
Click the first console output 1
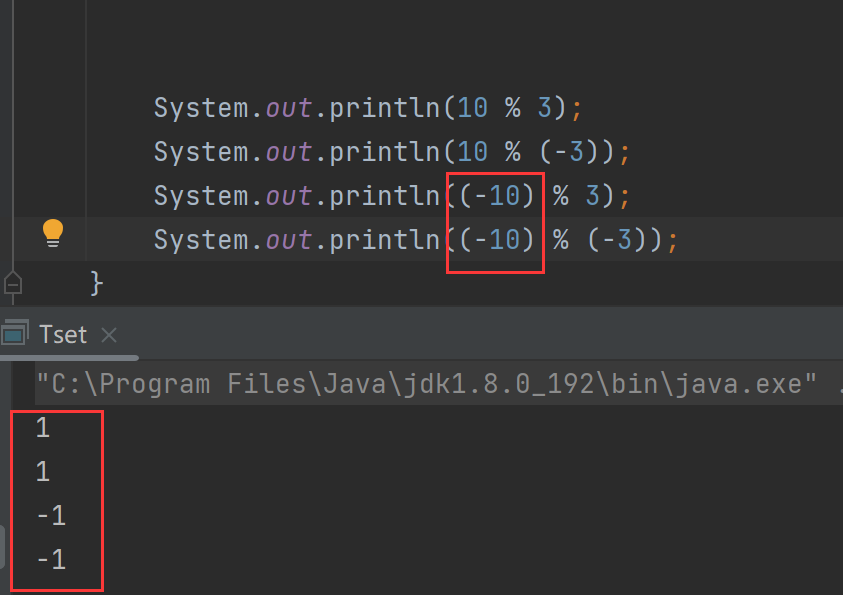click(43, 428)
